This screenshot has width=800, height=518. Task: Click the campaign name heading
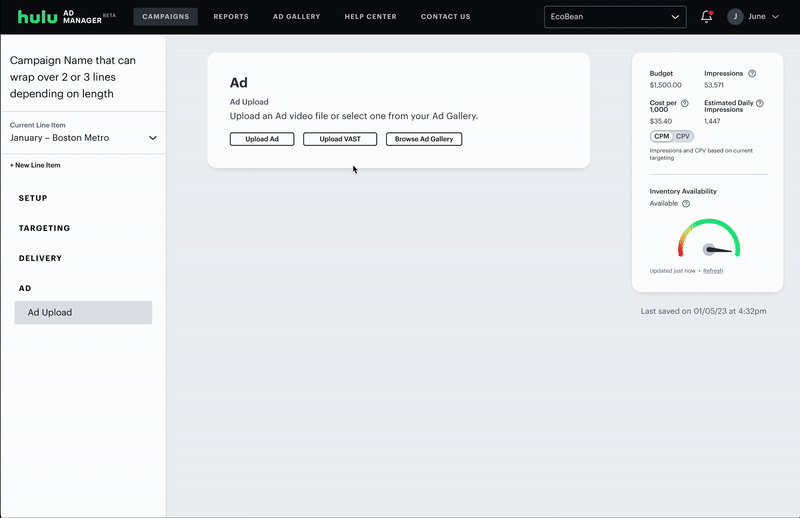coord(73,77)
